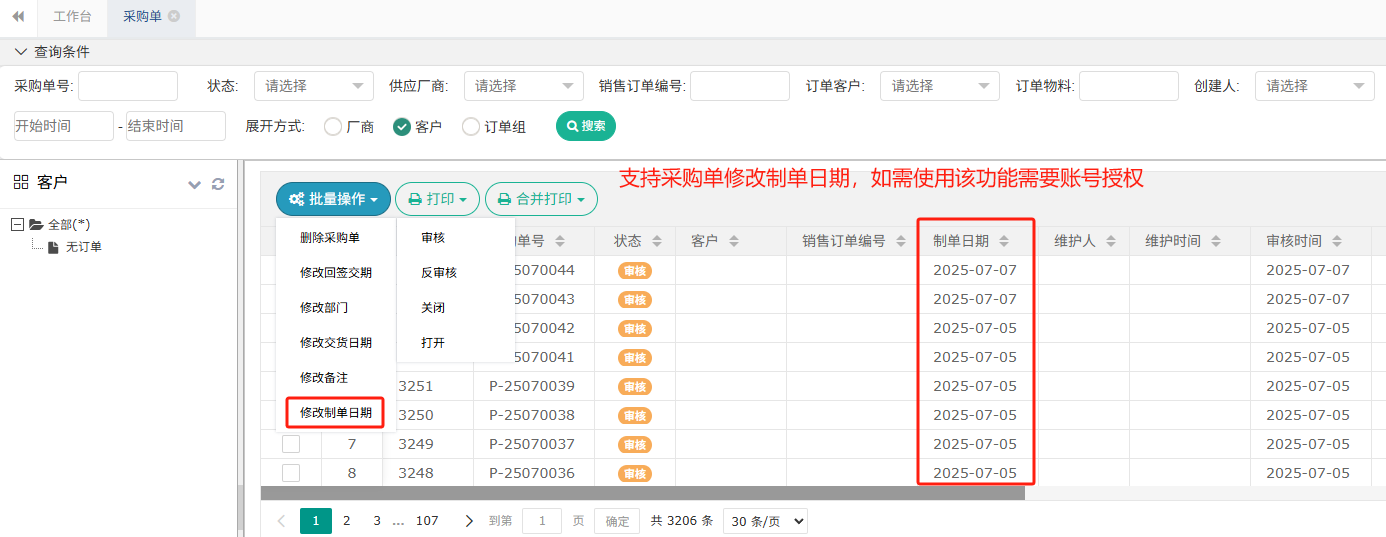Close the 采购单 tab

tap(174, 17)
